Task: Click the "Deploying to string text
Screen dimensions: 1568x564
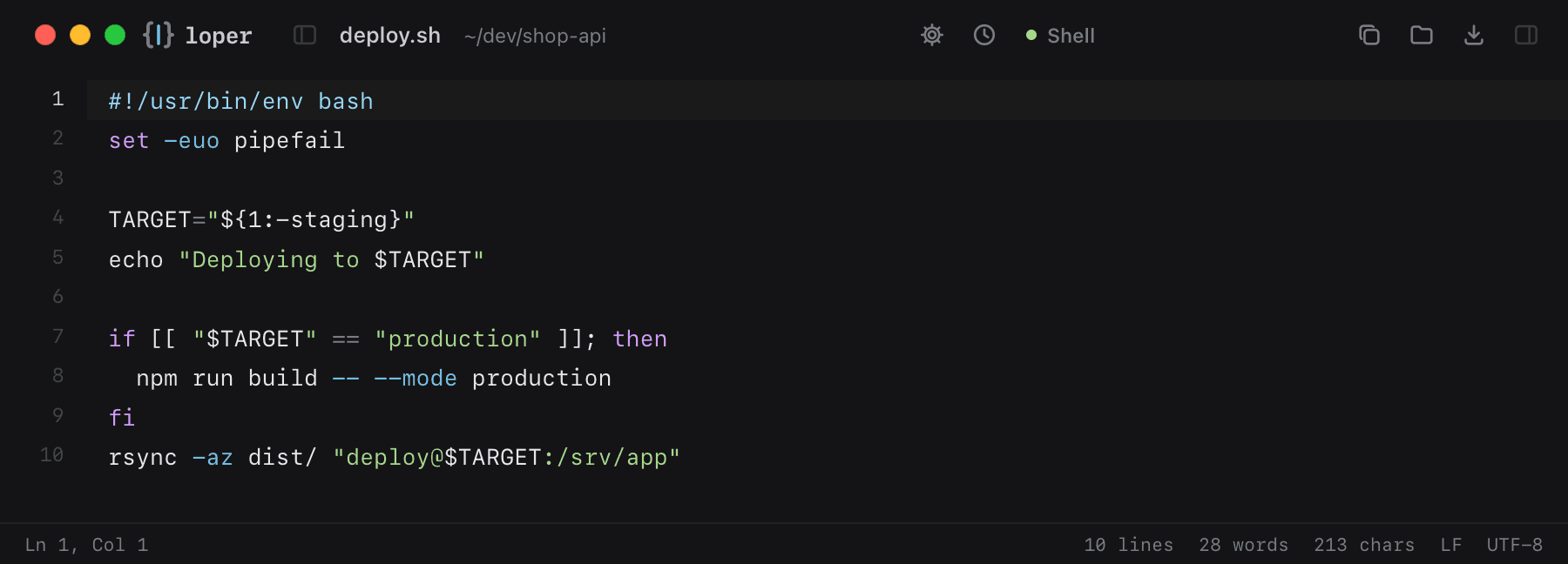Action: coord(269,259)
